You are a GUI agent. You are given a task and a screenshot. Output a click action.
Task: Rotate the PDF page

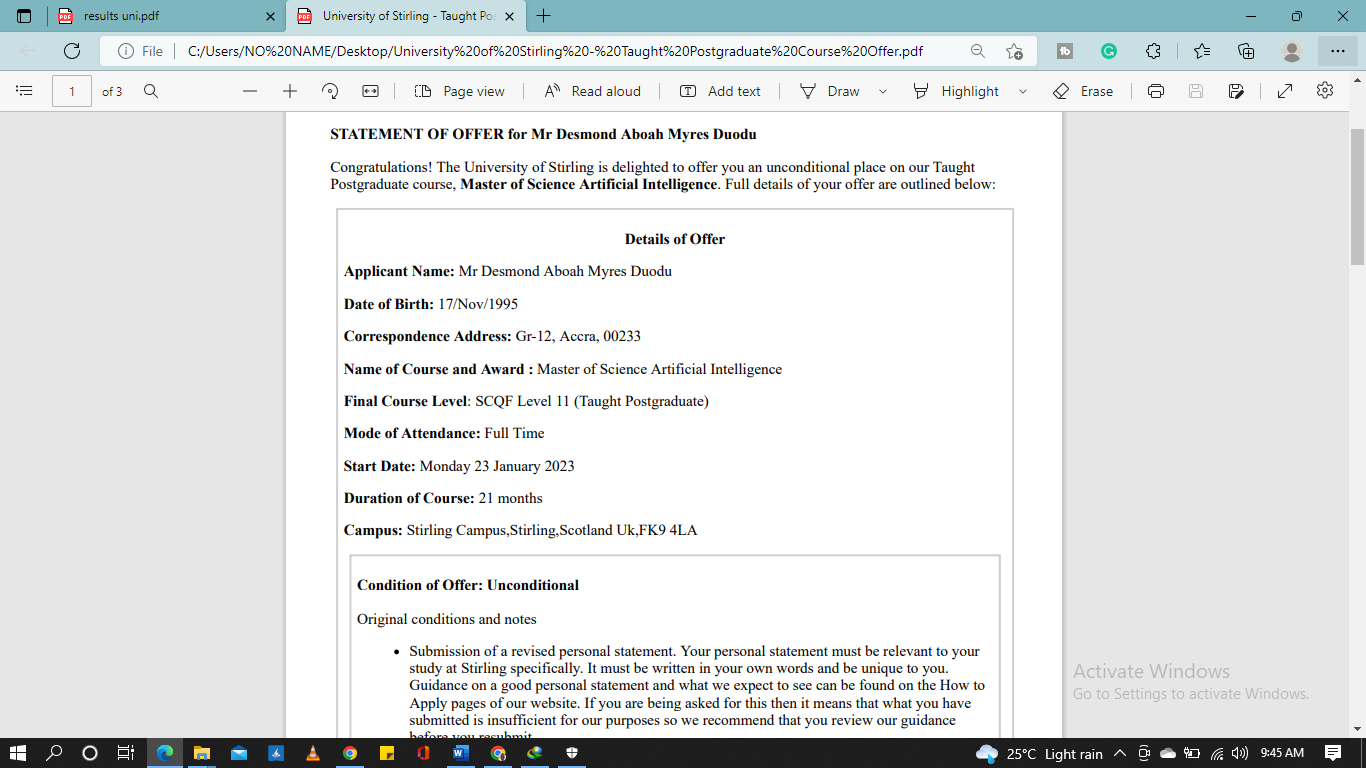[330, 91]
